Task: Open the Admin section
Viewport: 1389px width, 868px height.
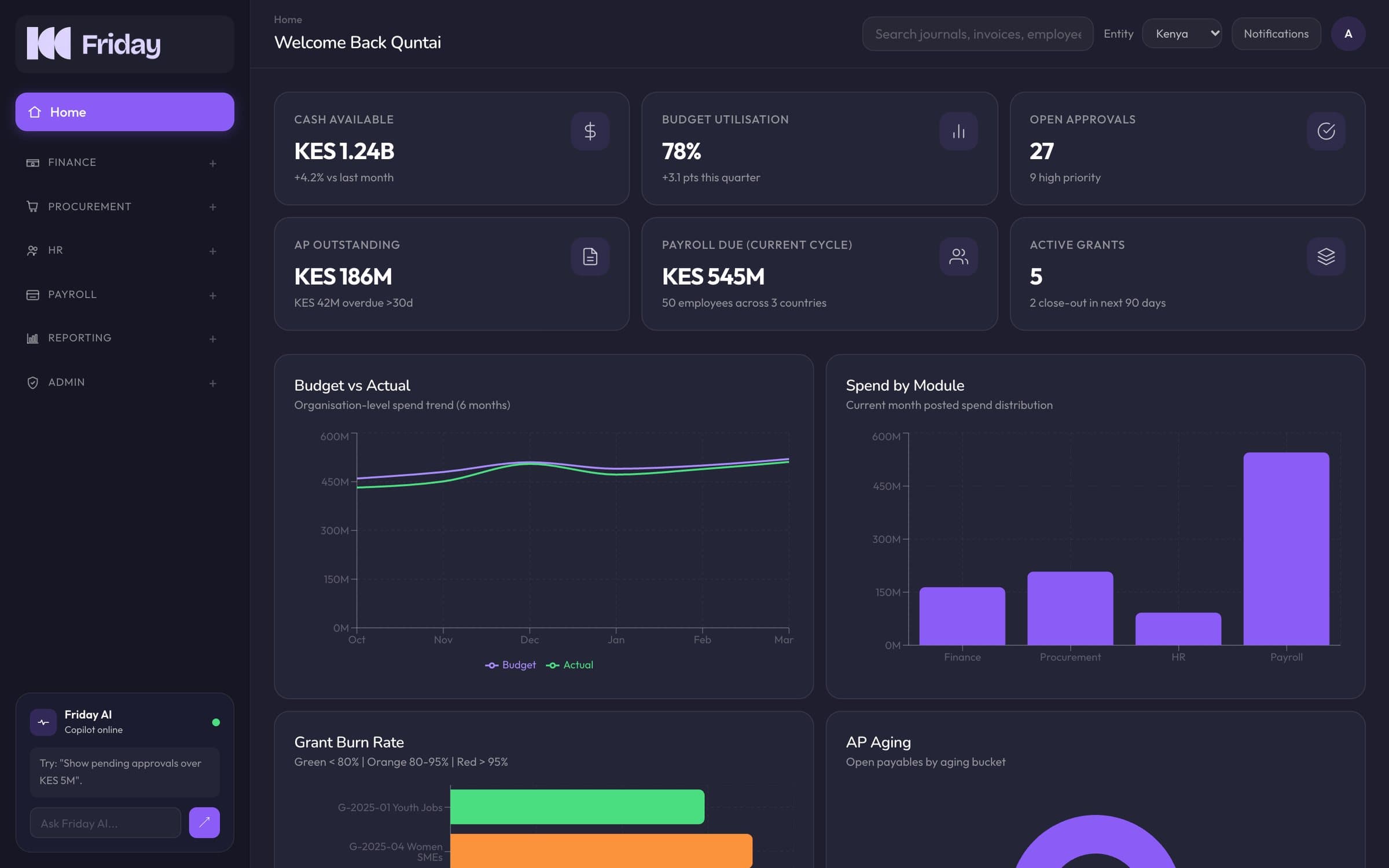Action: pos(124,382)
